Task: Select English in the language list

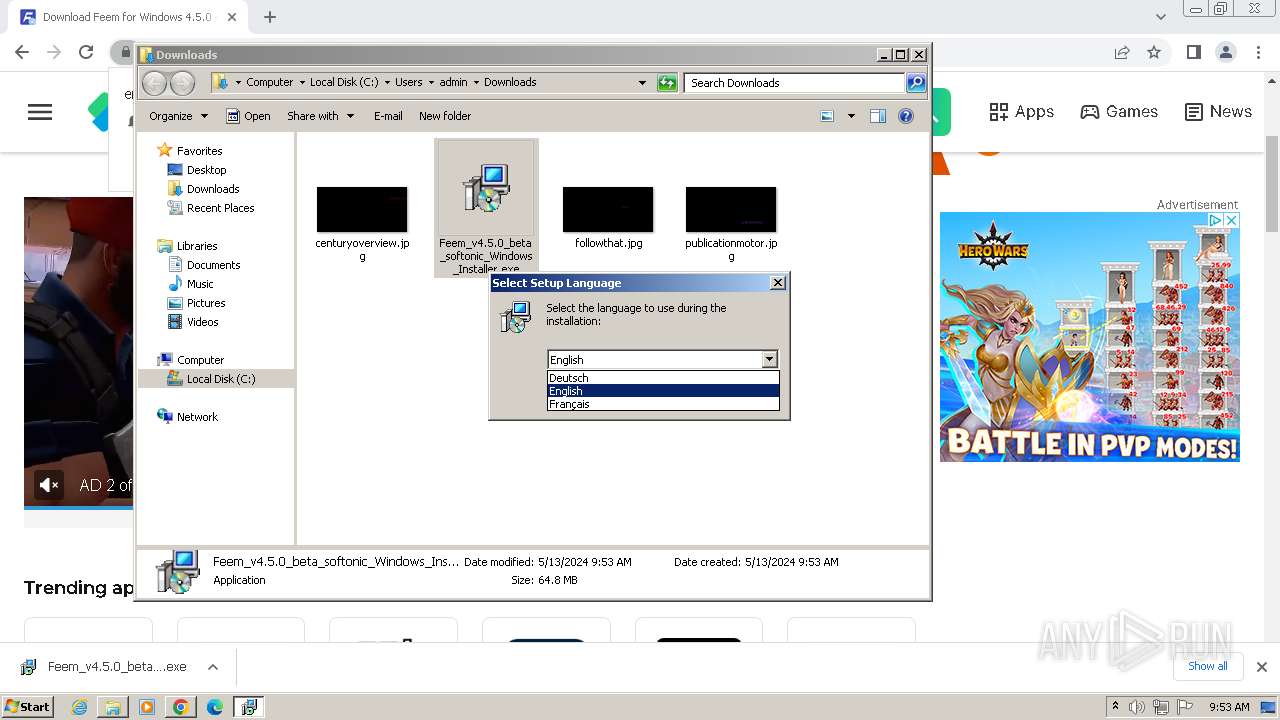Action: point(663,391)
